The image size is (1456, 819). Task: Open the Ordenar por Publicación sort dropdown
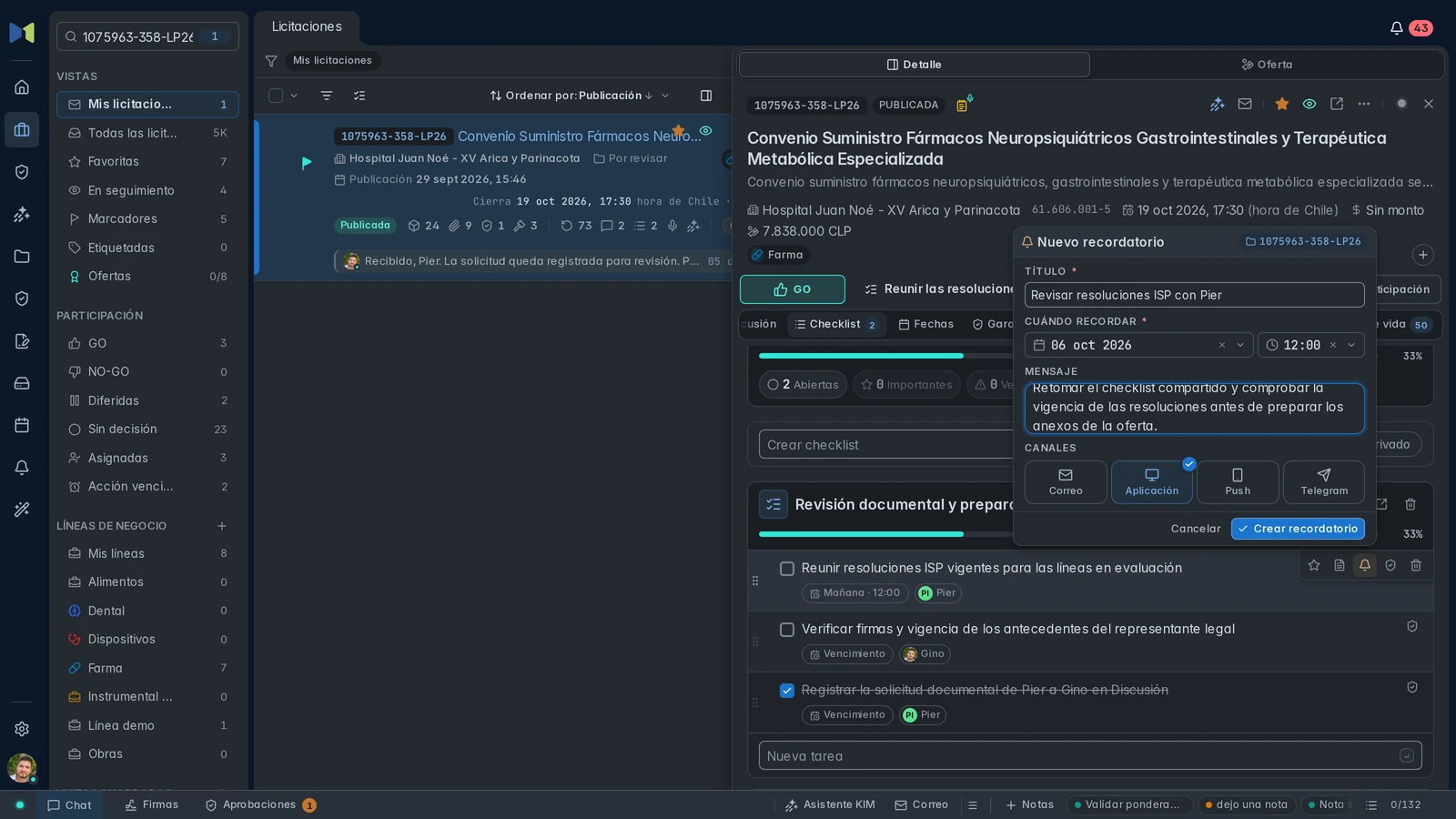coord(579,96)
